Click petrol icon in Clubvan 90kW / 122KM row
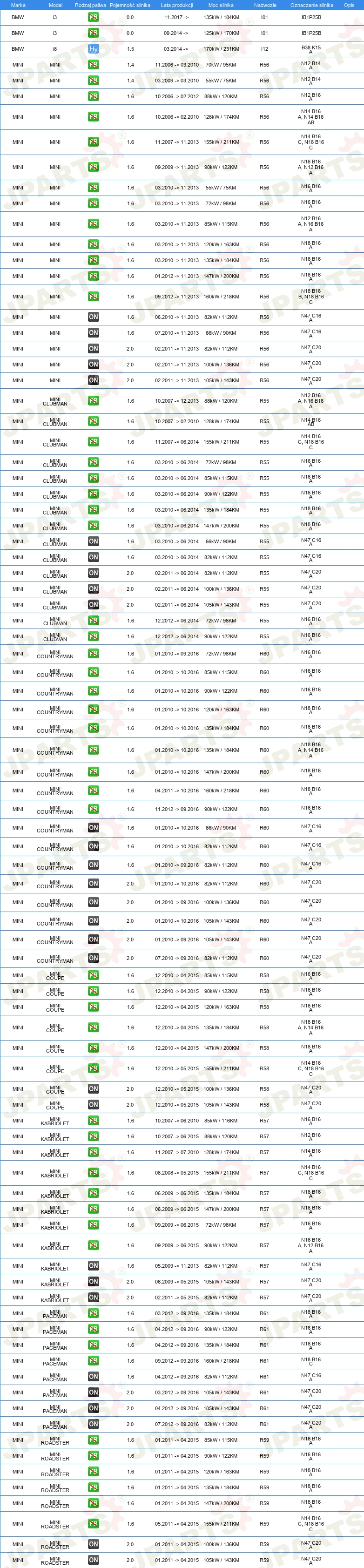364x1568 pixels. click(x=93, y=637)
